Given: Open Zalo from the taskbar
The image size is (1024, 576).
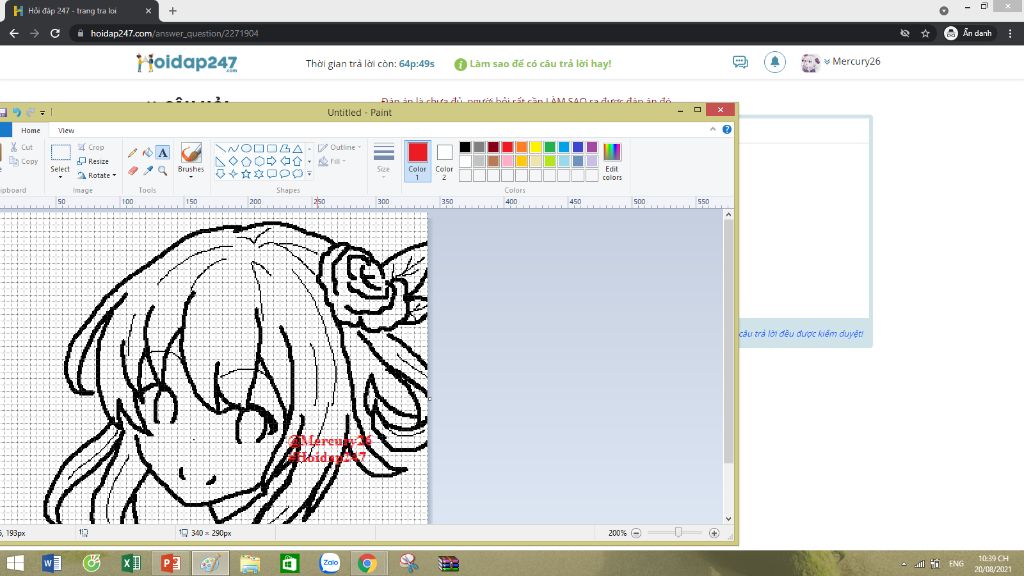Looking at the screenshot, I should tap(330, 563).
